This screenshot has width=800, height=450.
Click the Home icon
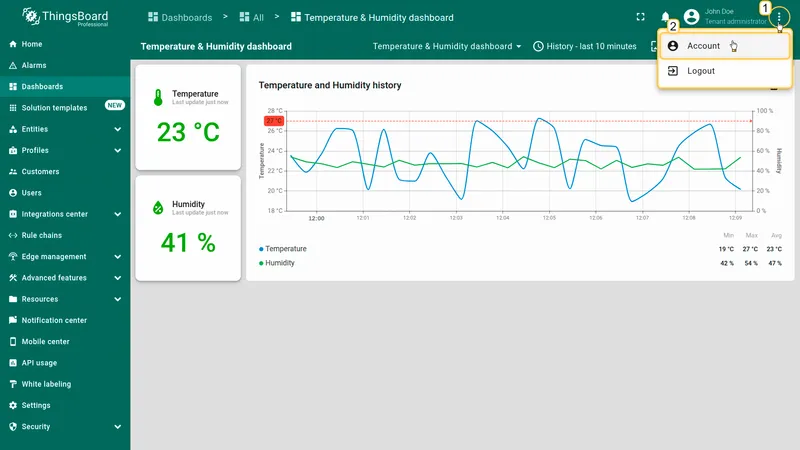click(13, 44)
